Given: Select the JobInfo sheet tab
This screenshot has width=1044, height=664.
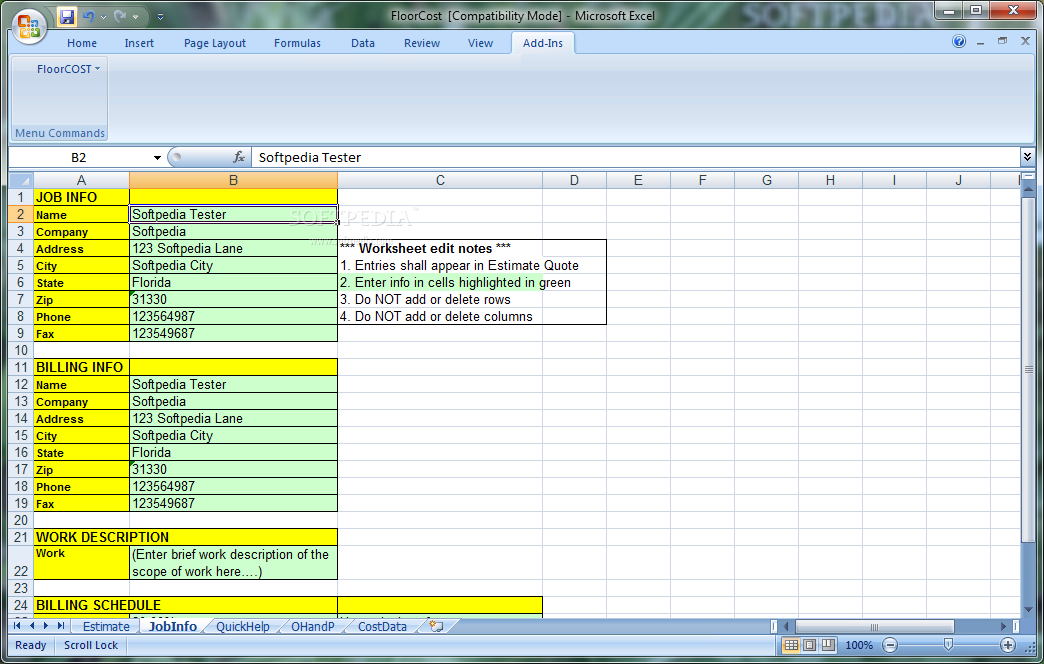Looking at the screenshot, I should coord(172,627).
